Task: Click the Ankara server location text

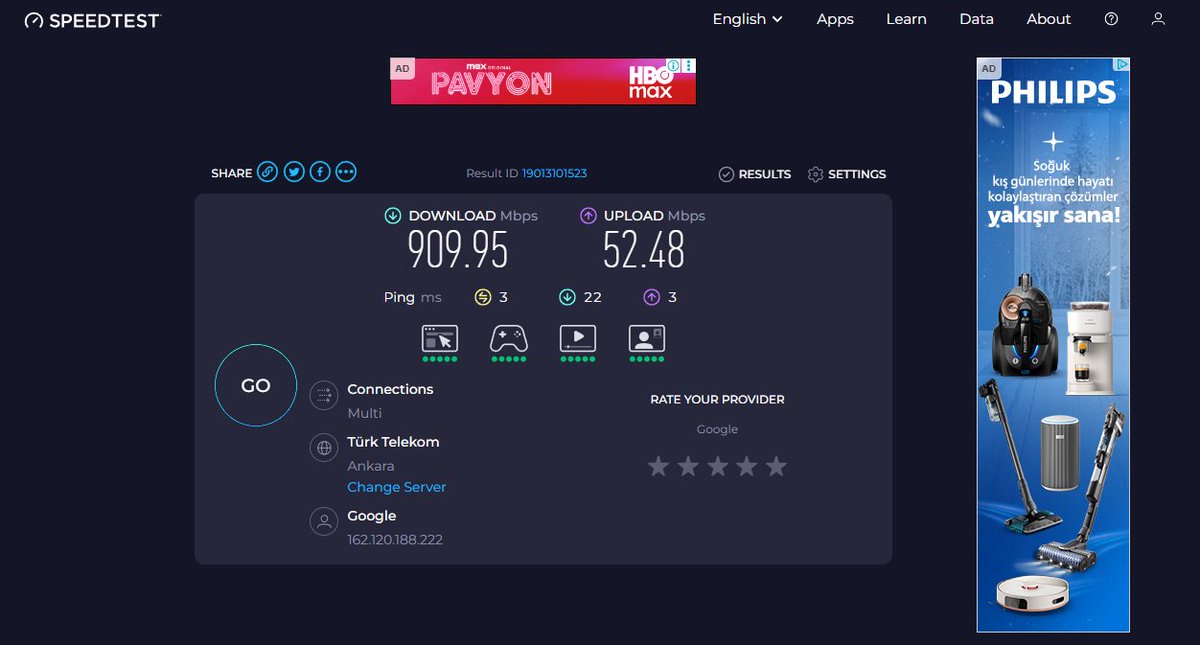Action: pyautogui.click(x=371, y=466)
